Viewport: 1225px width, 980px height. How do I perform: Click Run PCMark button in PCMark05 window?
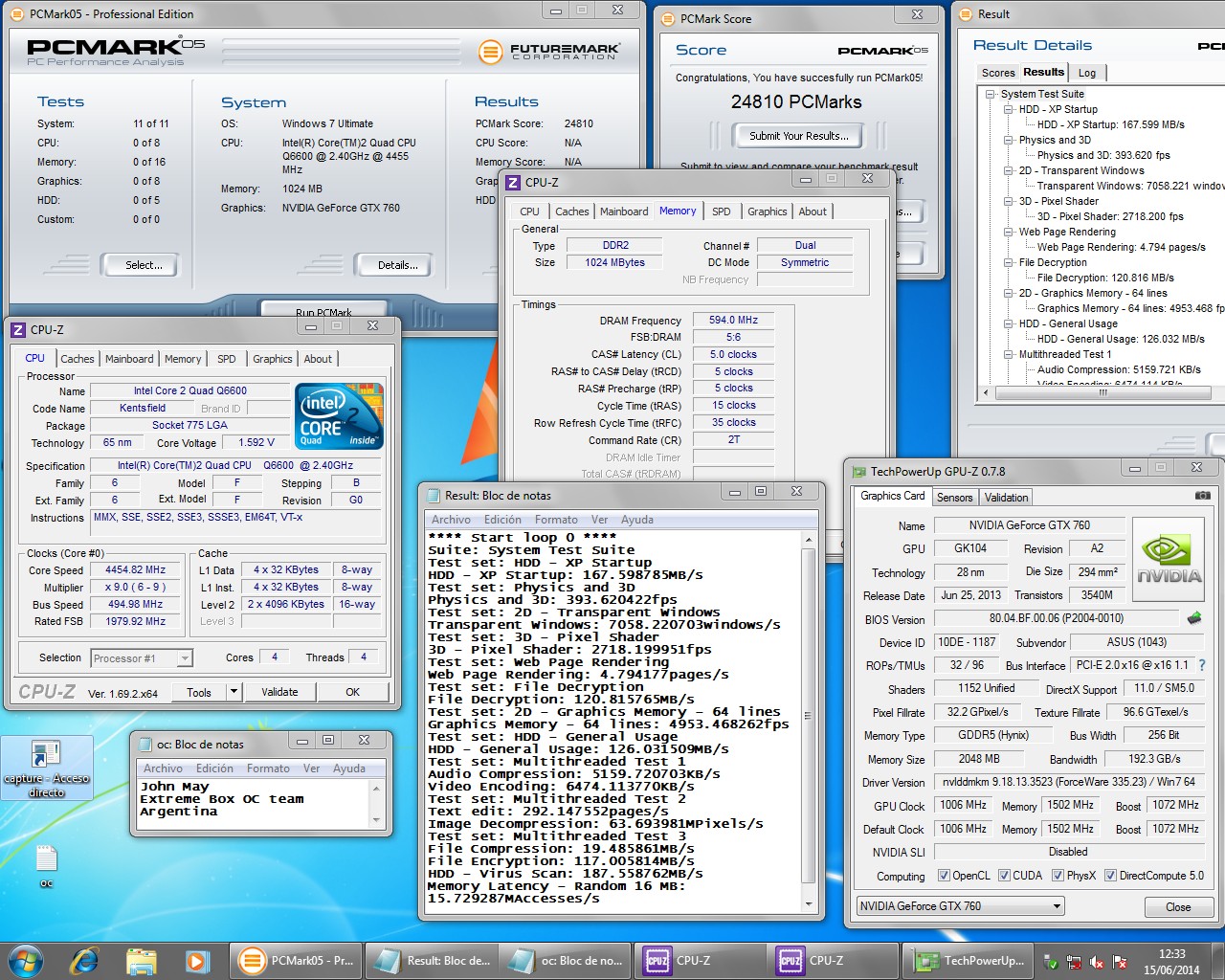point(323,311)
